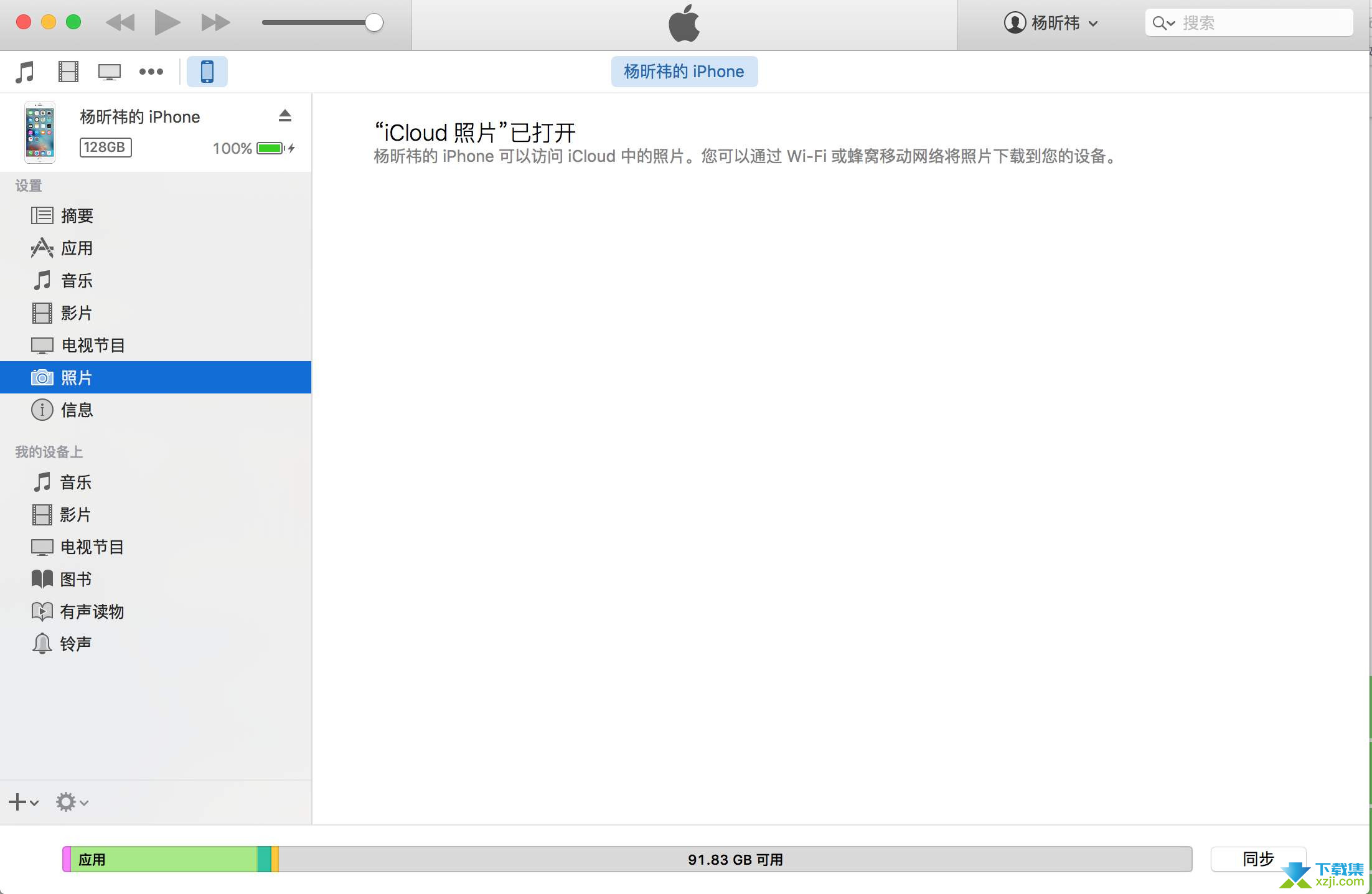Open 铃声 ringtones on device
Viewport: 1372px width, 894px height.
[x=156, y=644]
